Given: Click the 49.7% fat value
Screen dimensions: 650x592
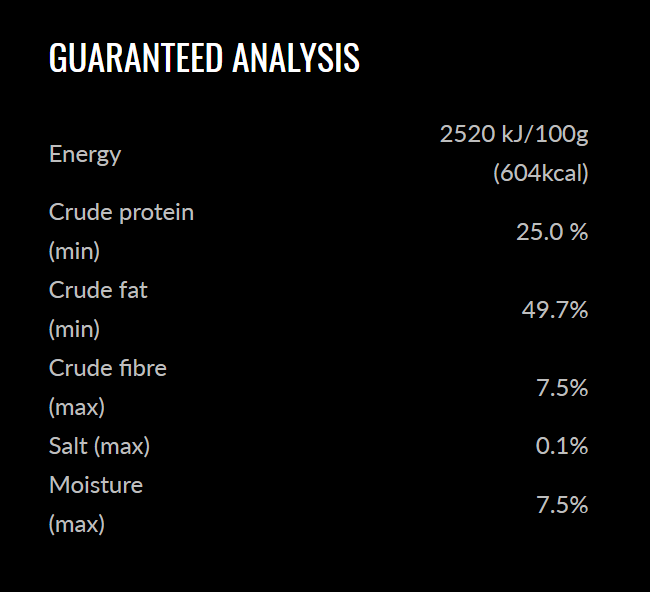Looking at the screenshot, I should [x=554, y=310].
